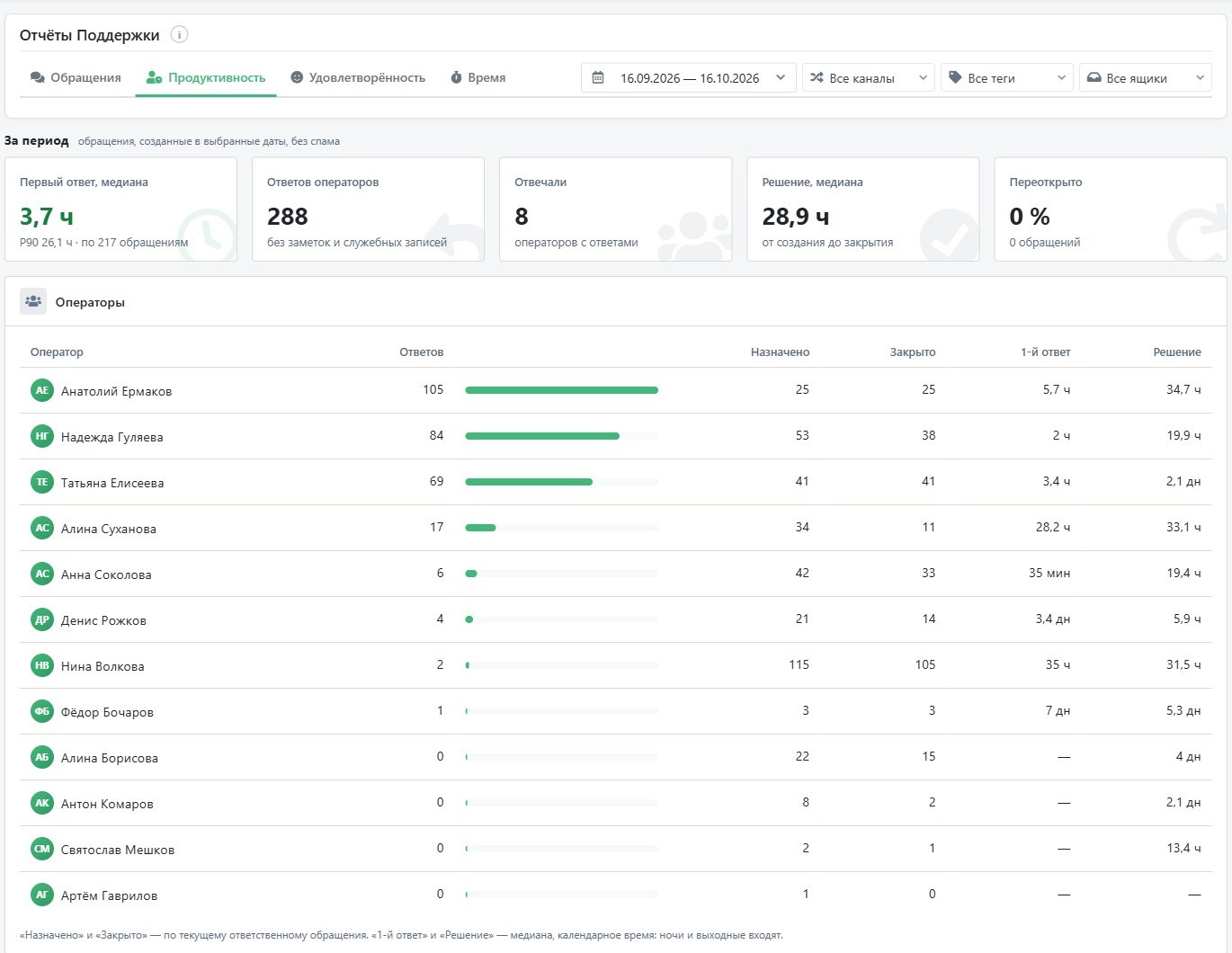Click the ДР avatar of Денис Рожков
Viewport: 1232px width, 953px height.
(42, 619)
